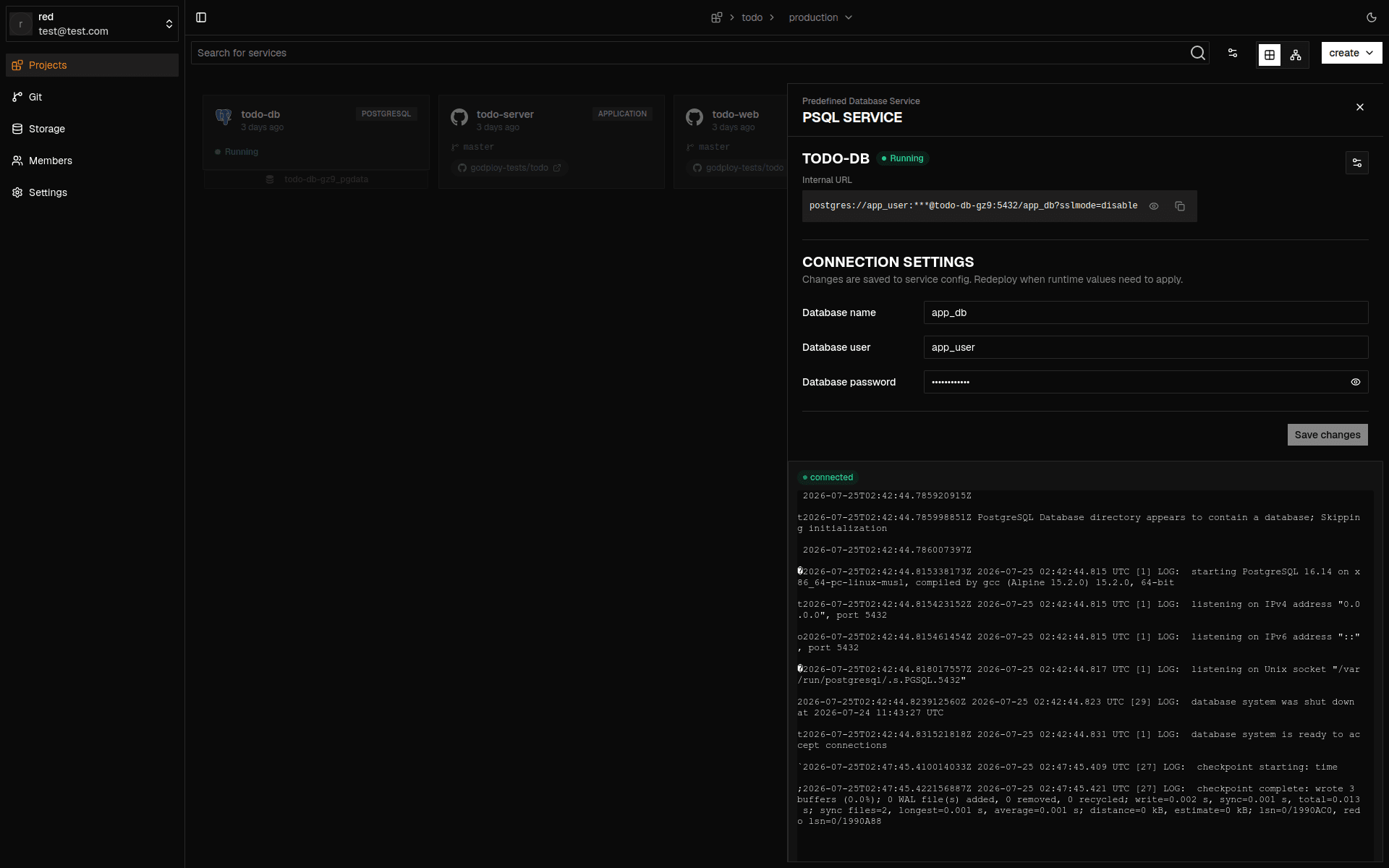Click the connected status badge in logs
1389x868 pixels.
828,477
